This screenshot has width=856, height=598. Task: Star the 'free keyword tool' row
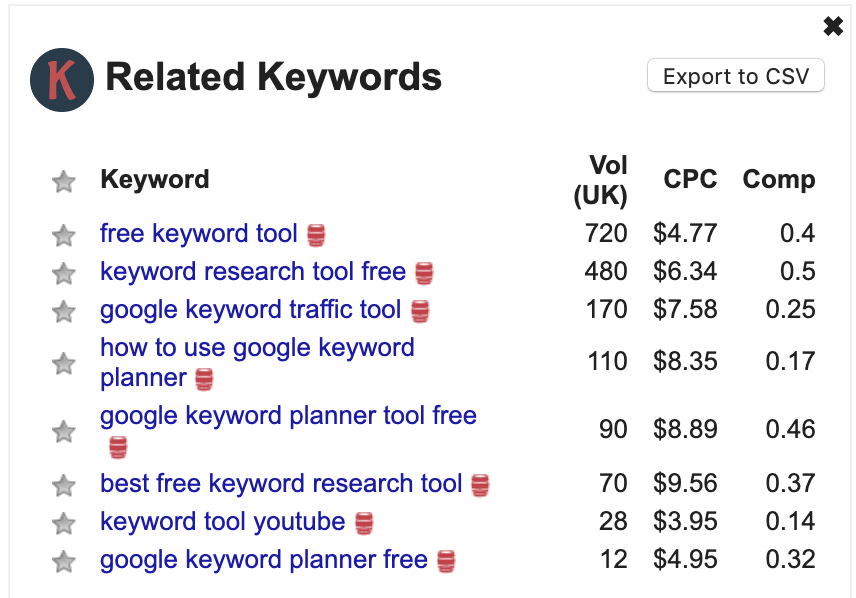pyautogui.click(x=64, y=236)
